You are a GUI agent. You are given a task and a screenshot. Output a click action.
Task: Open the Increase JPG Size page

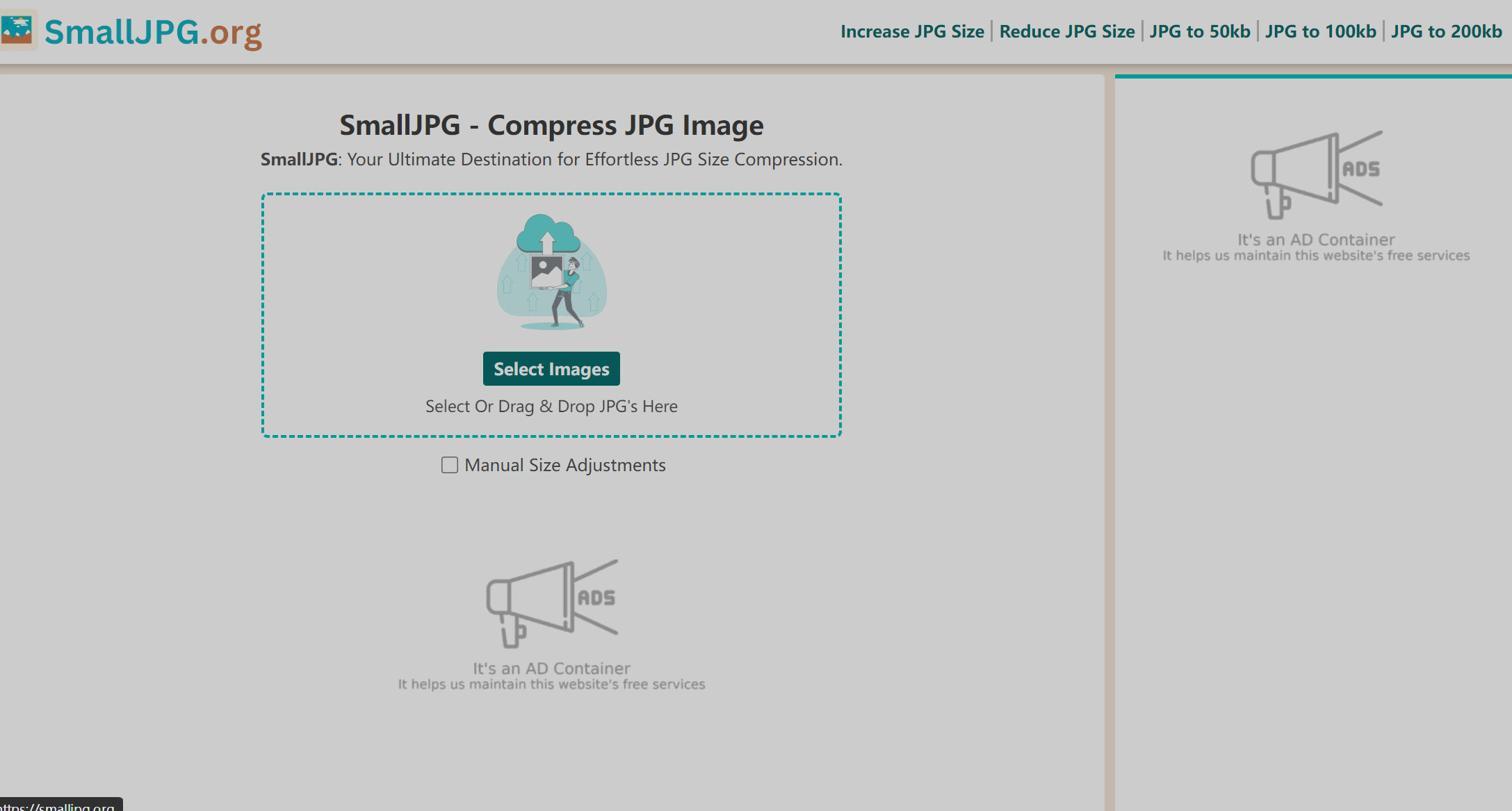(912, 31)
